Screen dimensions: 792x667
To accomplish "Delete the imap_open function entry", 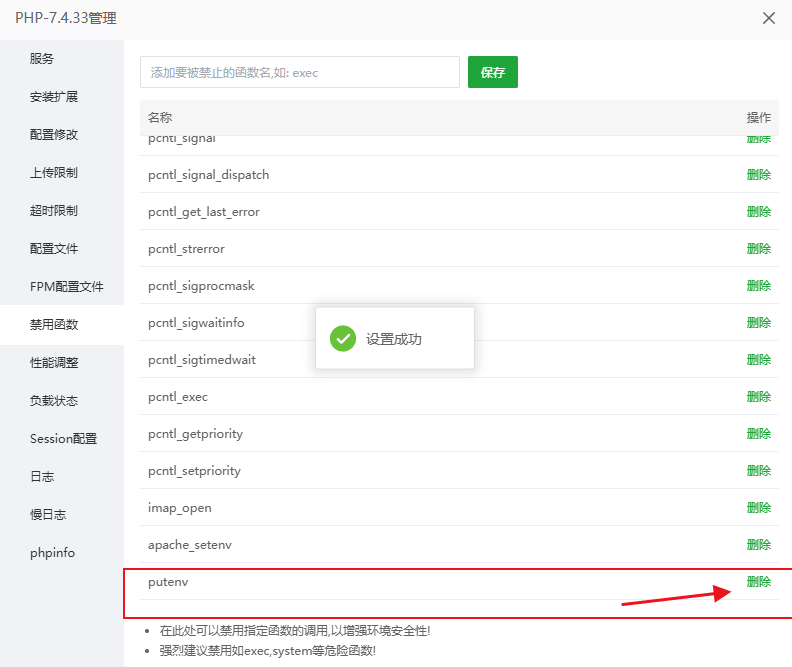I will [x=759, y=508].
